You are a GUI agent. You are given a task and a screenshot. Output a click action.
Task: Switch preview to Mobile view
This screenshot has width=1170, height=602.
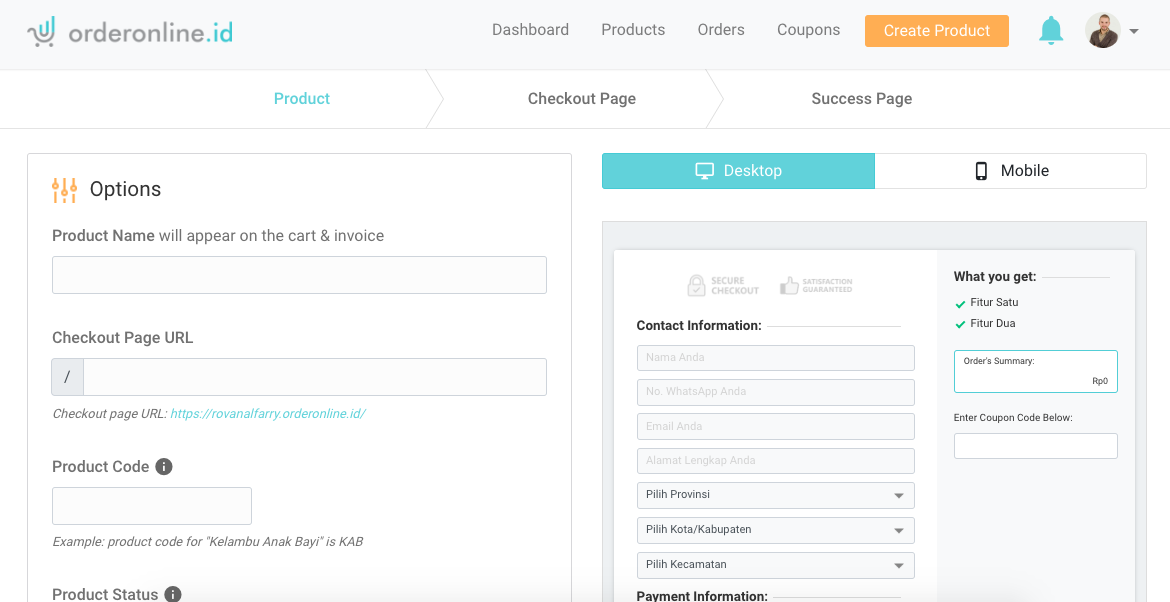click(x=1010, y=171)
